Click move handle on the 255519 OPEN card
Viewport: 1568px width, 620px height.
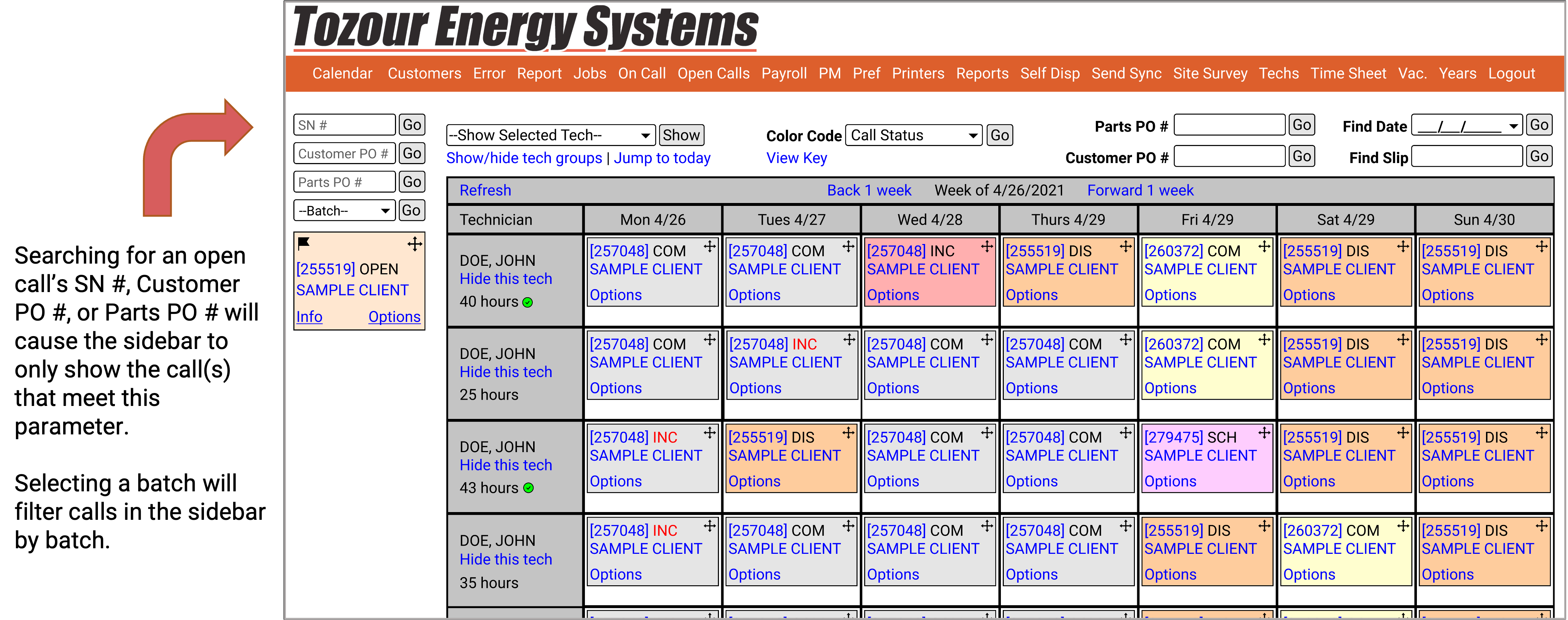415,244
